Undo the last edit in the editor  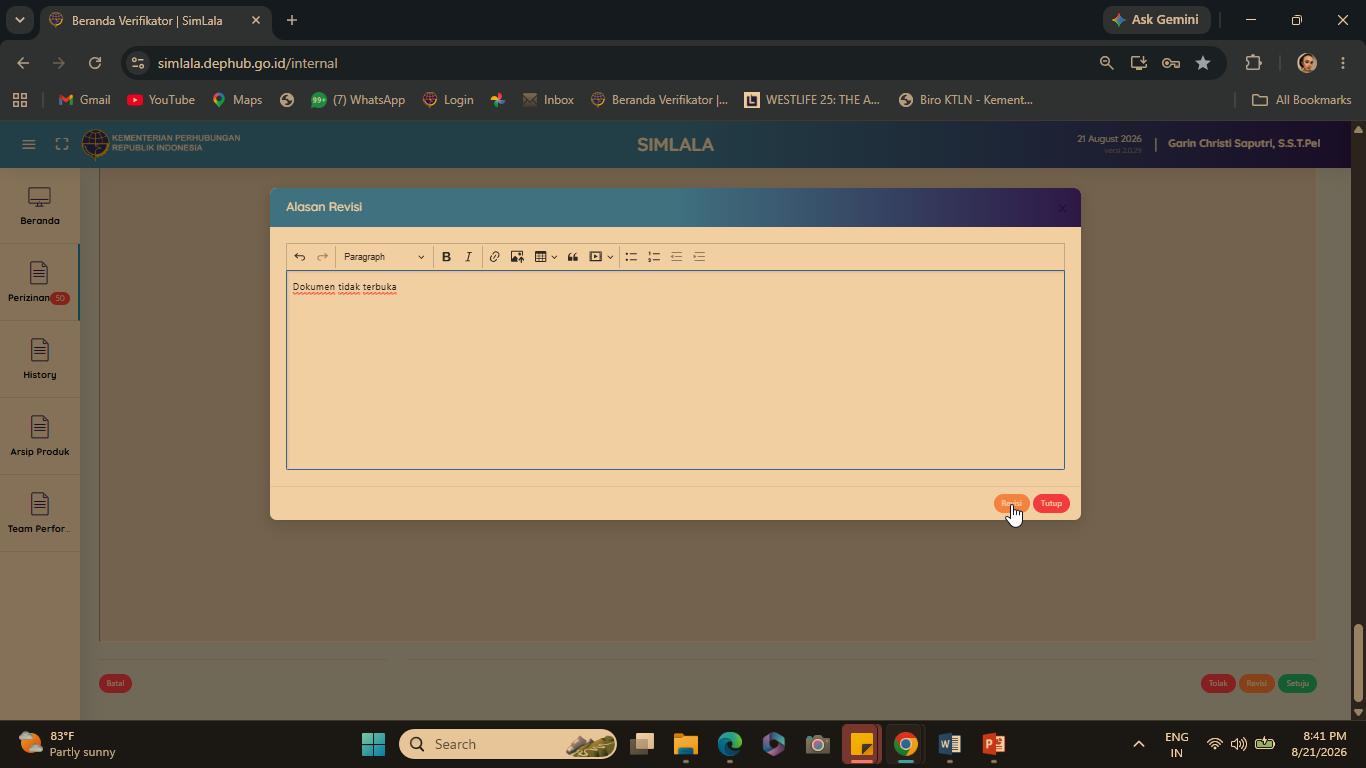[x=299, y=257]
